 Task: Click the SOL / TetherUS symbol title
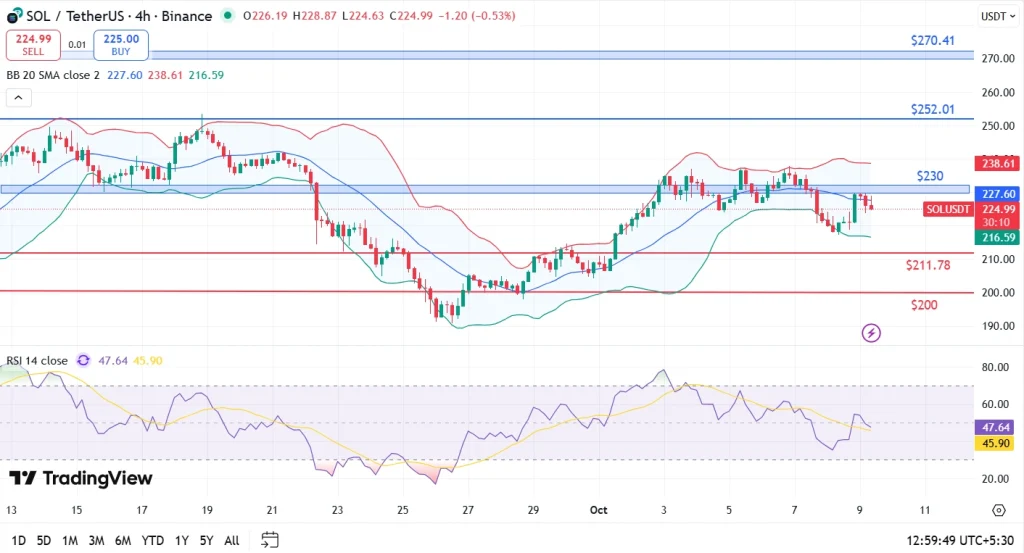[119, 16]
